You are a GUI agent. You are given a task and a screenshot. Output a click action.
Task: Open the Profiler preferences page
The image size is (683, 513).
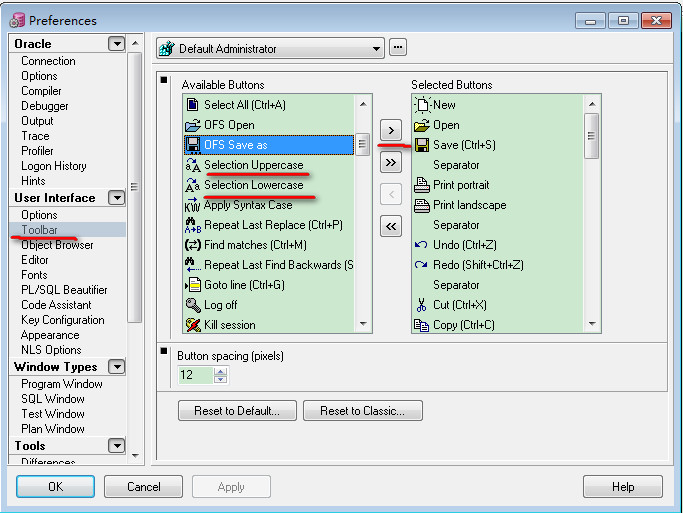[x=37, y=151]
